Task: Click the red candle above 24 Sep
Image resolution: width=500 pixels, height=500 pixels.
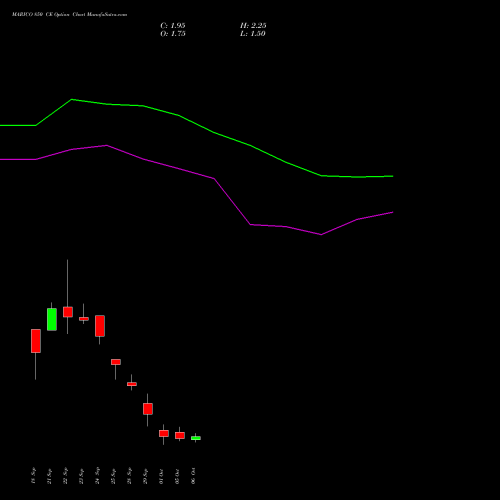Action: 100,326
